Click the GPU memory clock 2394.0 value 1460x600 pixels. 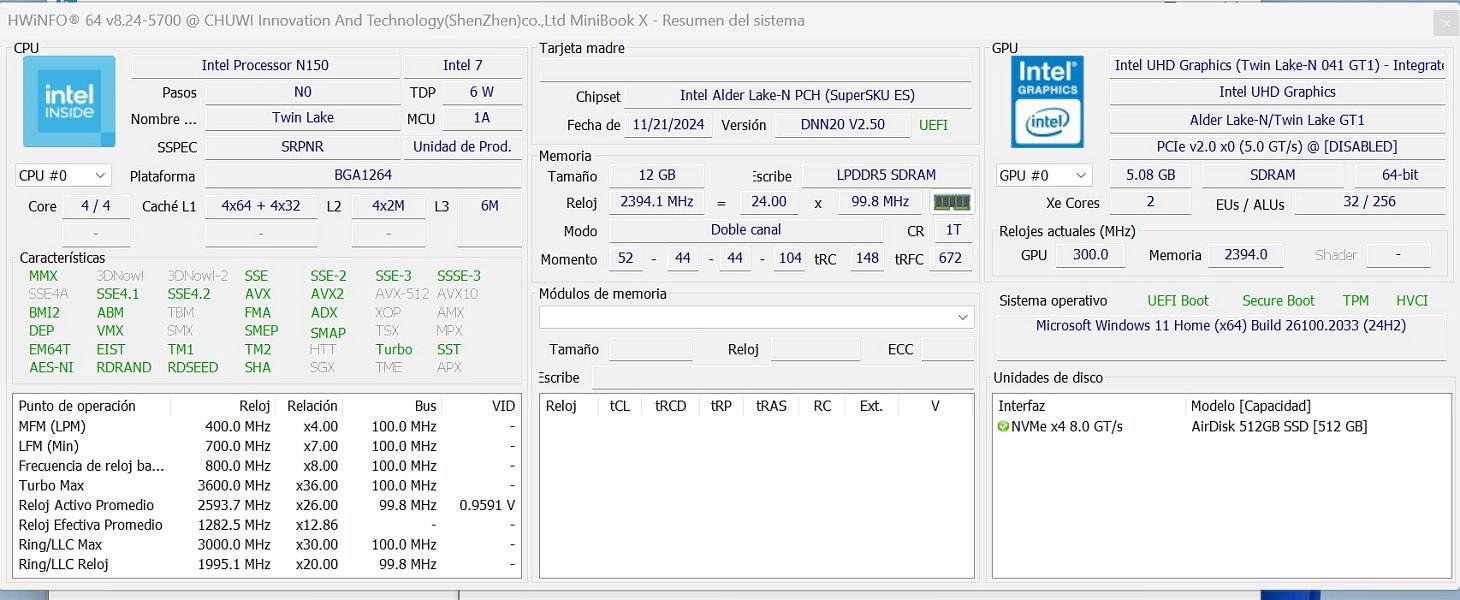point(1245,255)
